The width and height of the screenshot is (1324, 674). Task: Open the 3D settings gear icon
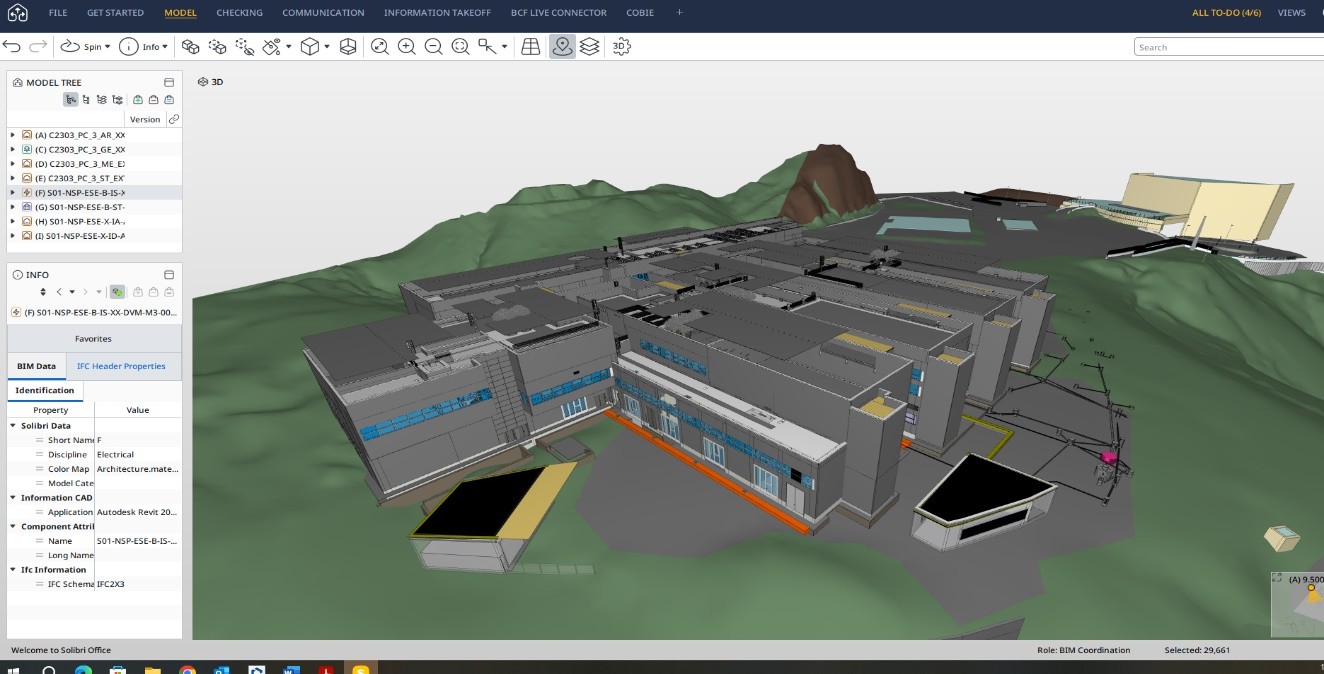pos(621,47)
